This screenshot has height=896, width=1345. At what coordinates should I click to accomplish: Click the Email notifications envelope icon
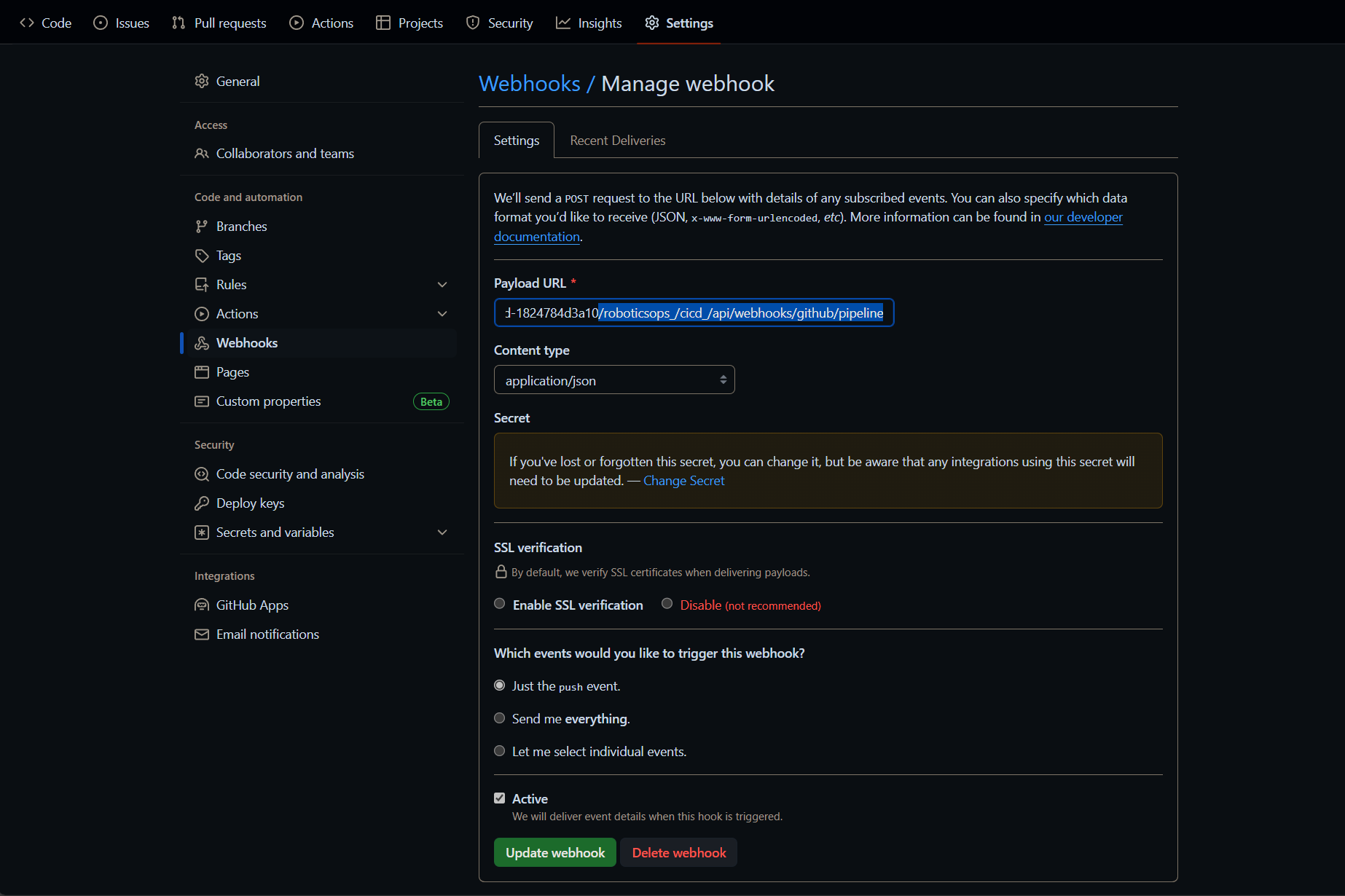tap(202, 634)
